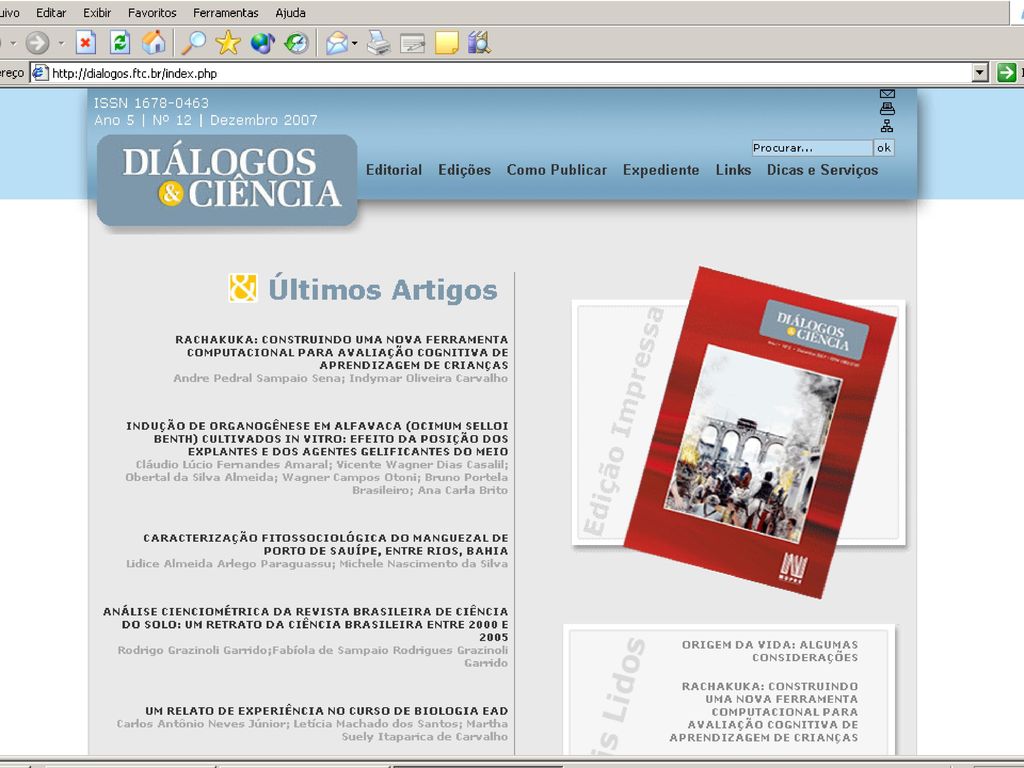1024x768 pixels.
Task: Open Como Publicar page
Action: click(556, 170)
